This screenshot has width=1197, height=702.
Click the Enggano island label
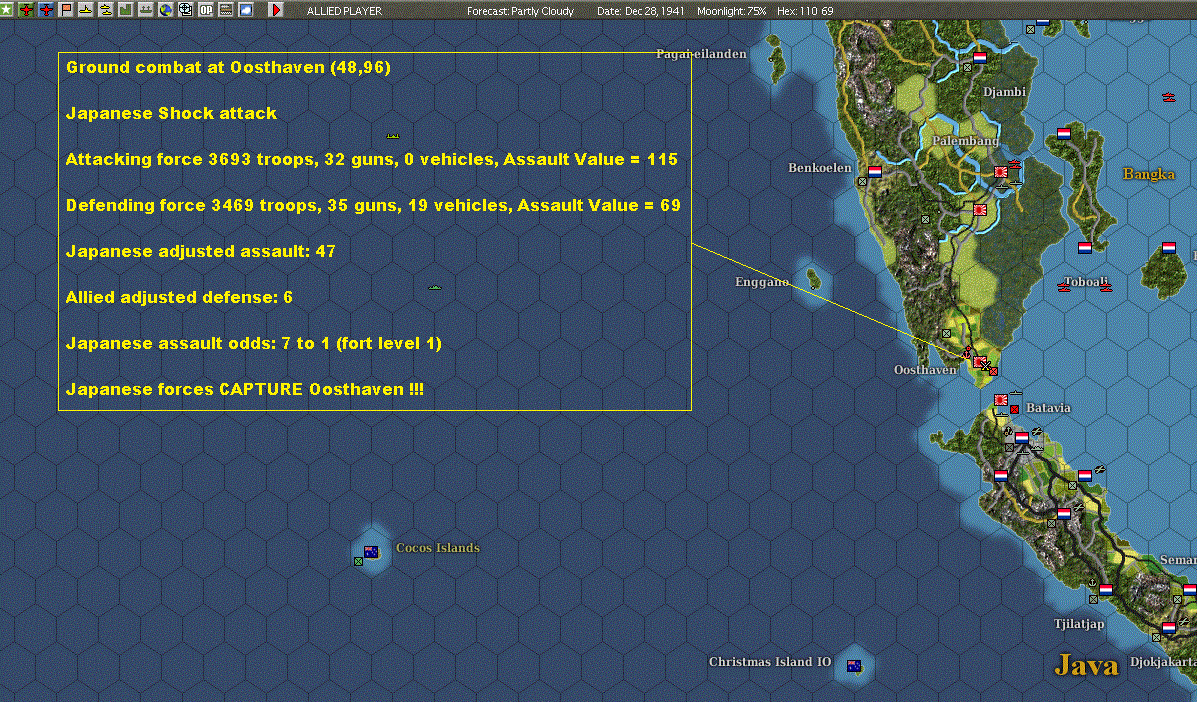[x=762, y=282]
